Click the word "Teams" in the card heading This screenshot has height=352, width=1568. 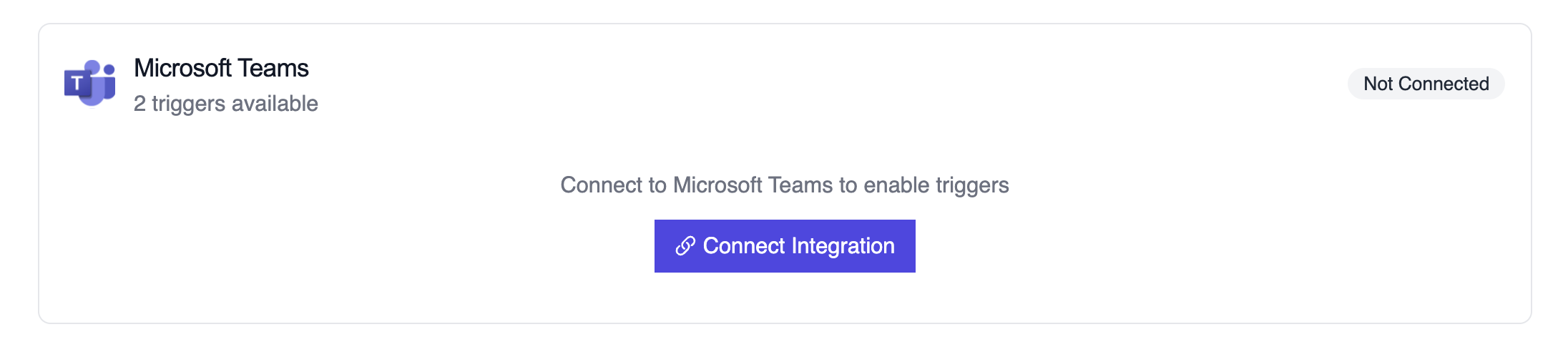tap(273, 68)
